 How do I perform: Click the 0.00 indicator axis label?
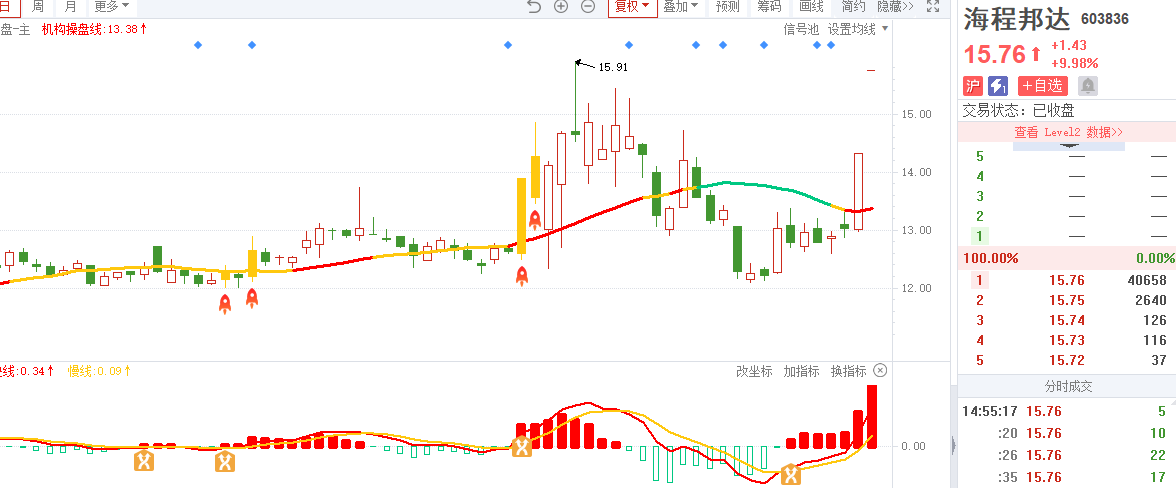913,446
